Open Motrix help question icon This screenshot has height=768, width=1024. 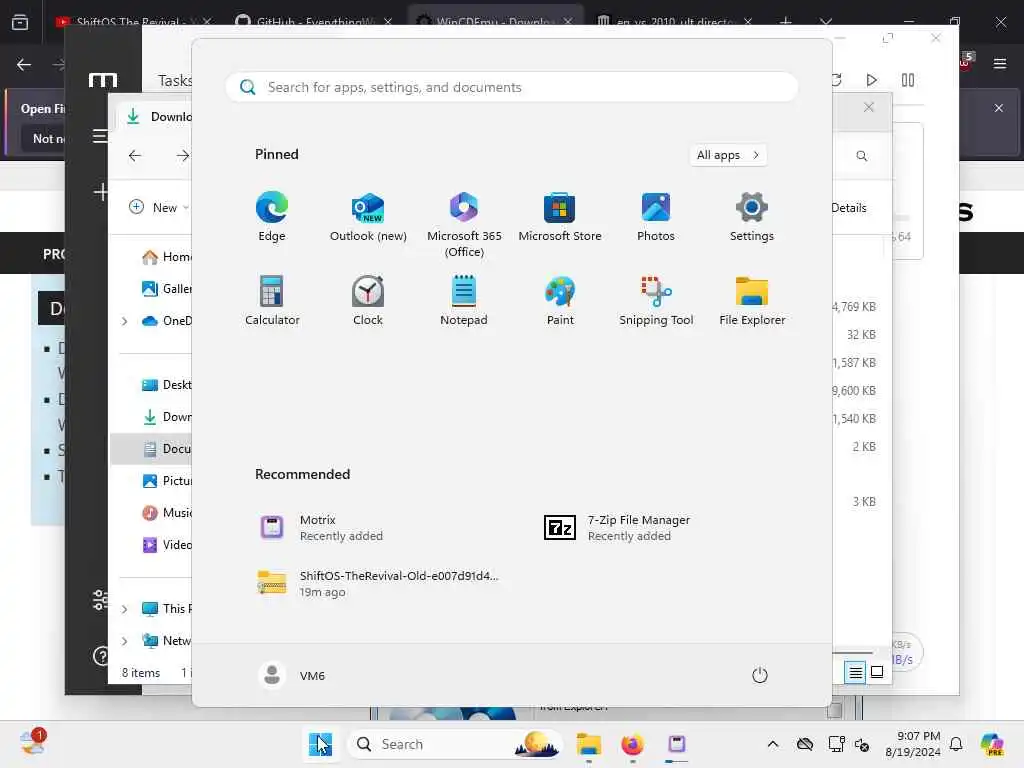click(101, 656)
